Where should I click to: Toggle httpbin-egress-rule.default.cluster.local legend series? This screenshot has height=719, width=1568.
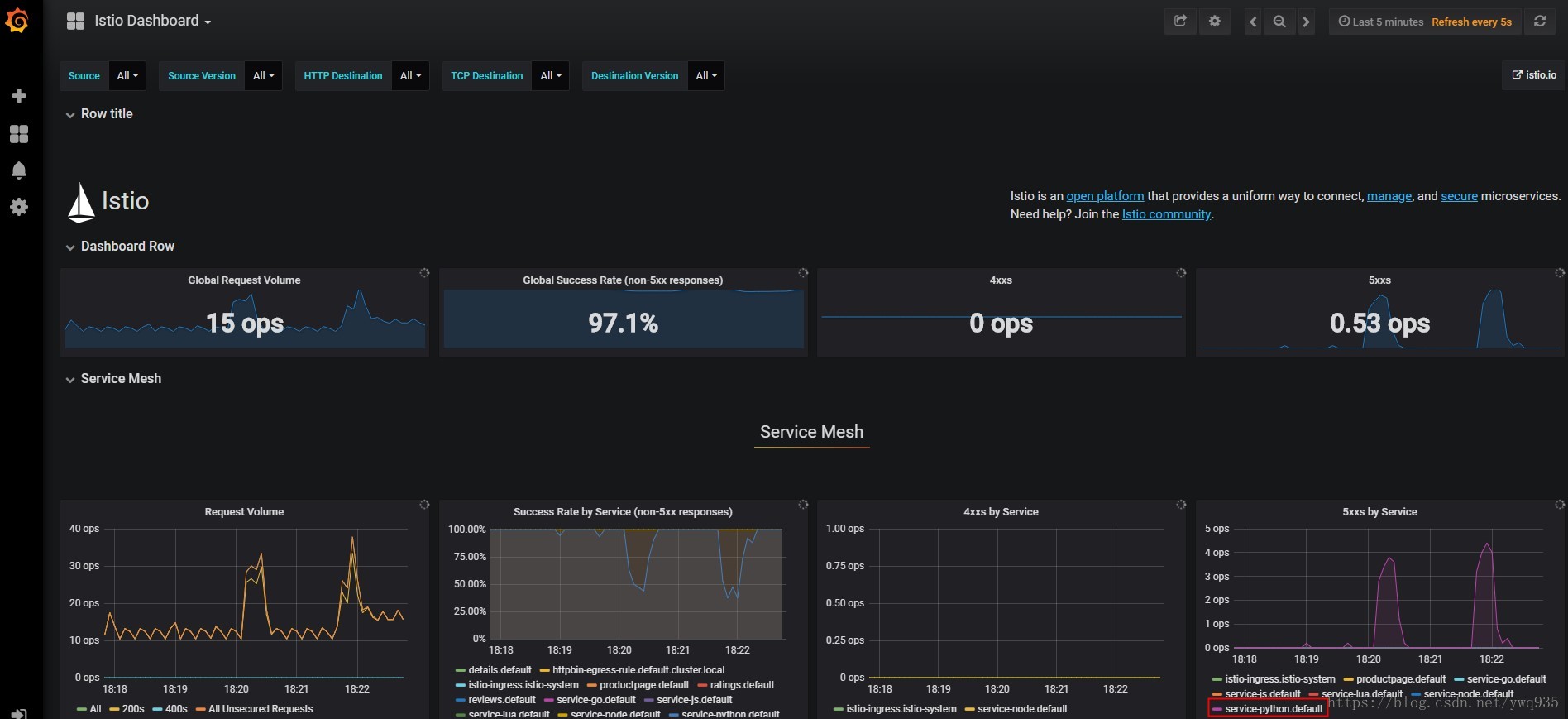(638, 670)
